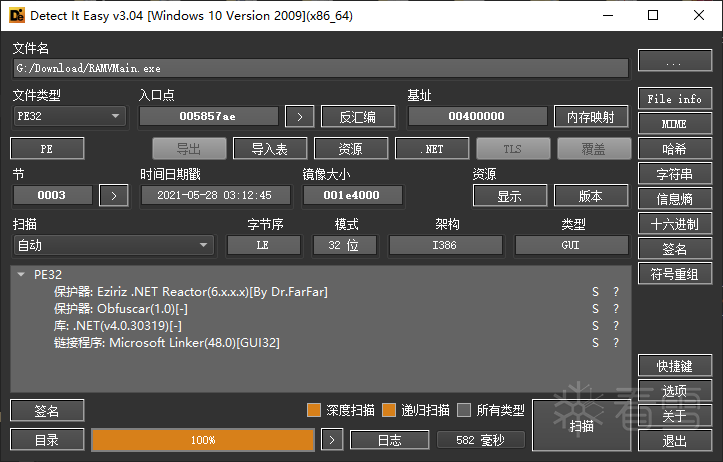Image resolution: width=723 pixels, height=462 pixels.
Task: Click the timestamp field 2021-05-28 03:12:45
Action: pyautogui.click(x=215, y=195)
